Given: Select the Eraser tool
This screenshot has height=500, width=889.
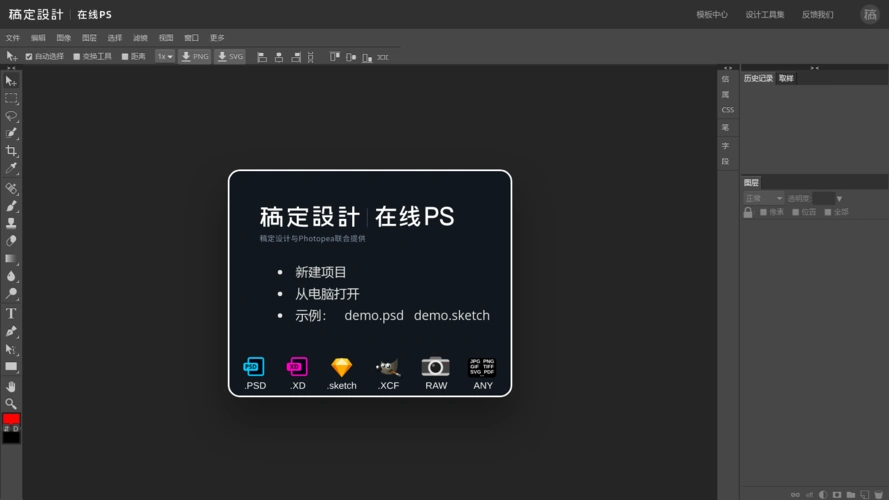Looking at the screenshot, I should pos(11,241).
